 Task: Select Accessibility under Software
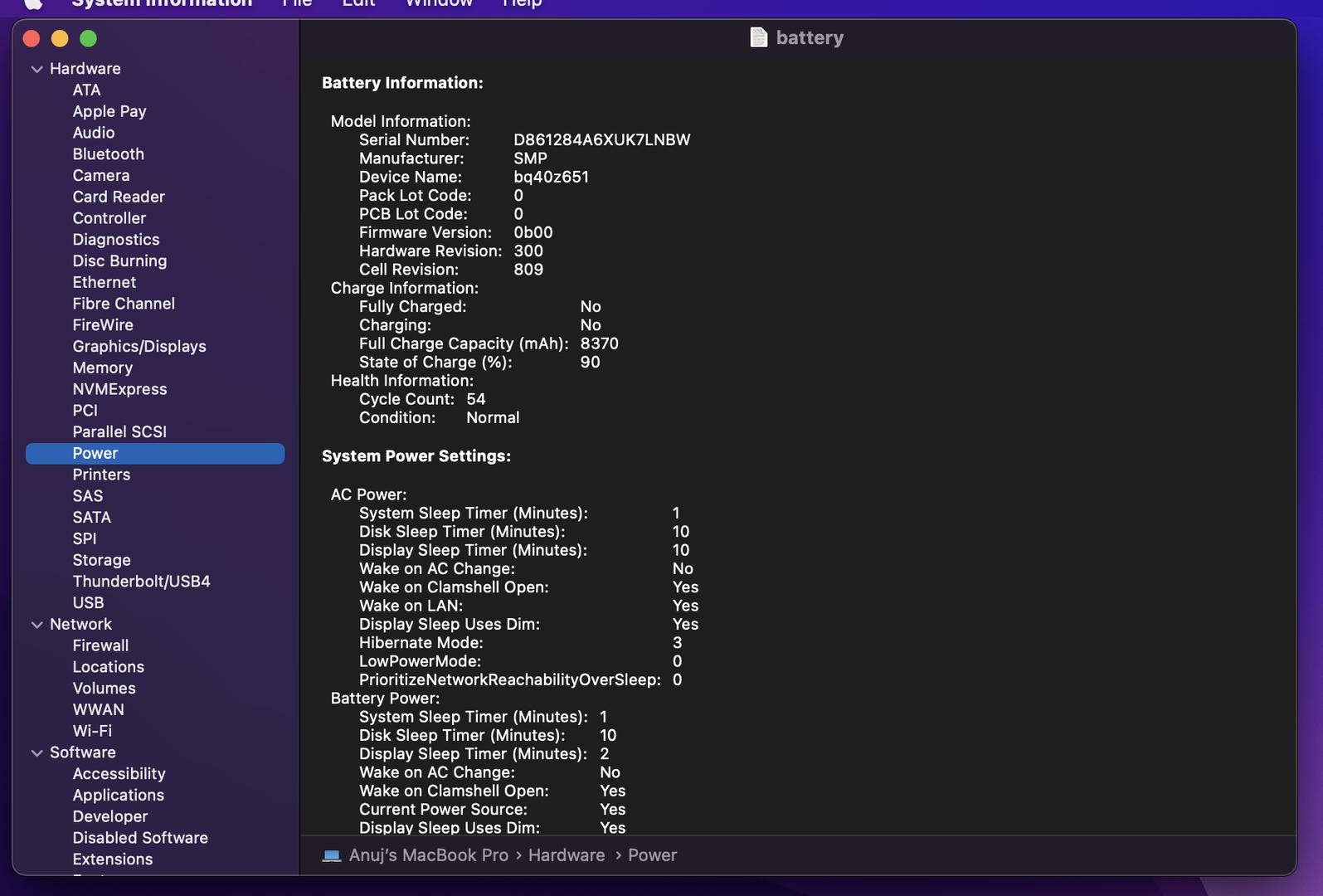[x=119, y=774]
